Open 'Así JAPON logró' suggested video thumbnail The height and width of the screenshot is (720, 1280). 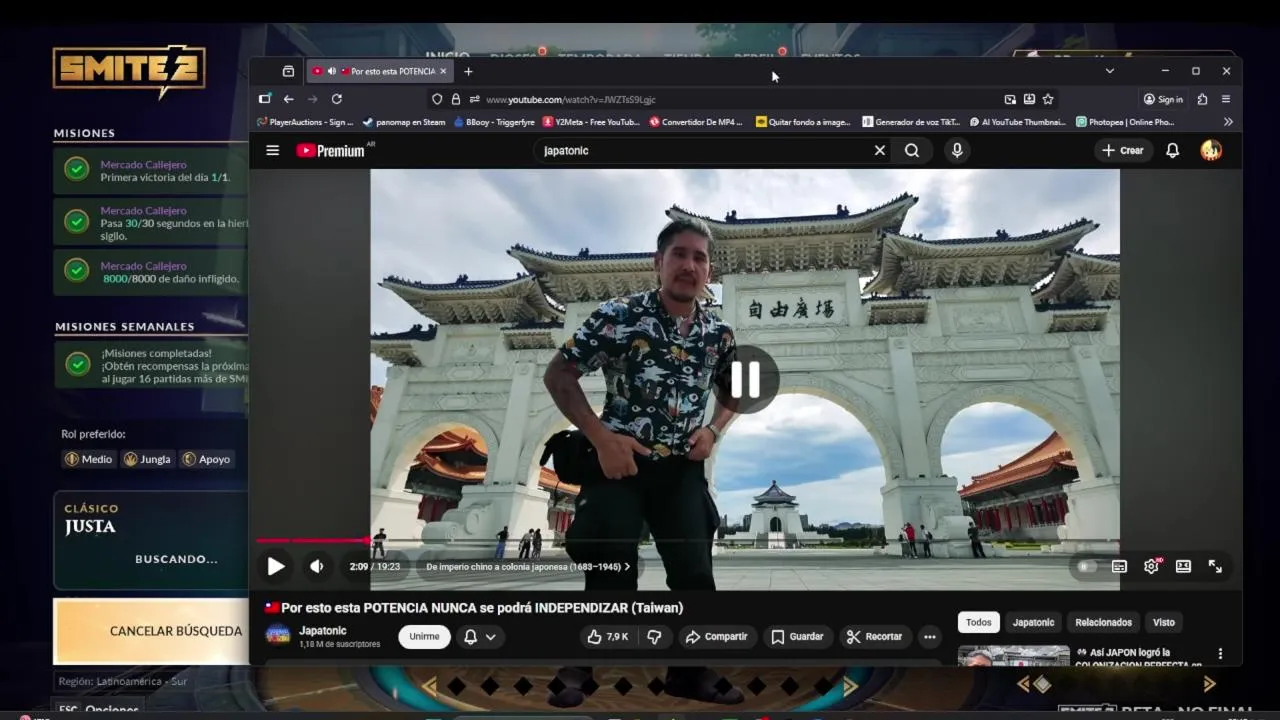coord(1014,656)
